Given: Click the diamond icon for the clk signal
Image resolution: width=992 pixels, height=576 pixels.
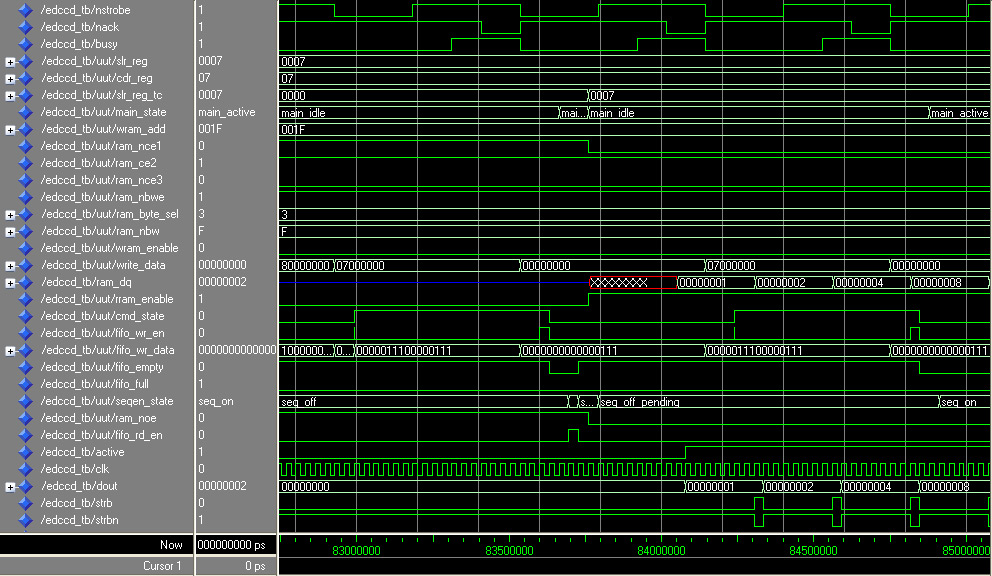Looking at the screenshot, I should click(25, 469).
